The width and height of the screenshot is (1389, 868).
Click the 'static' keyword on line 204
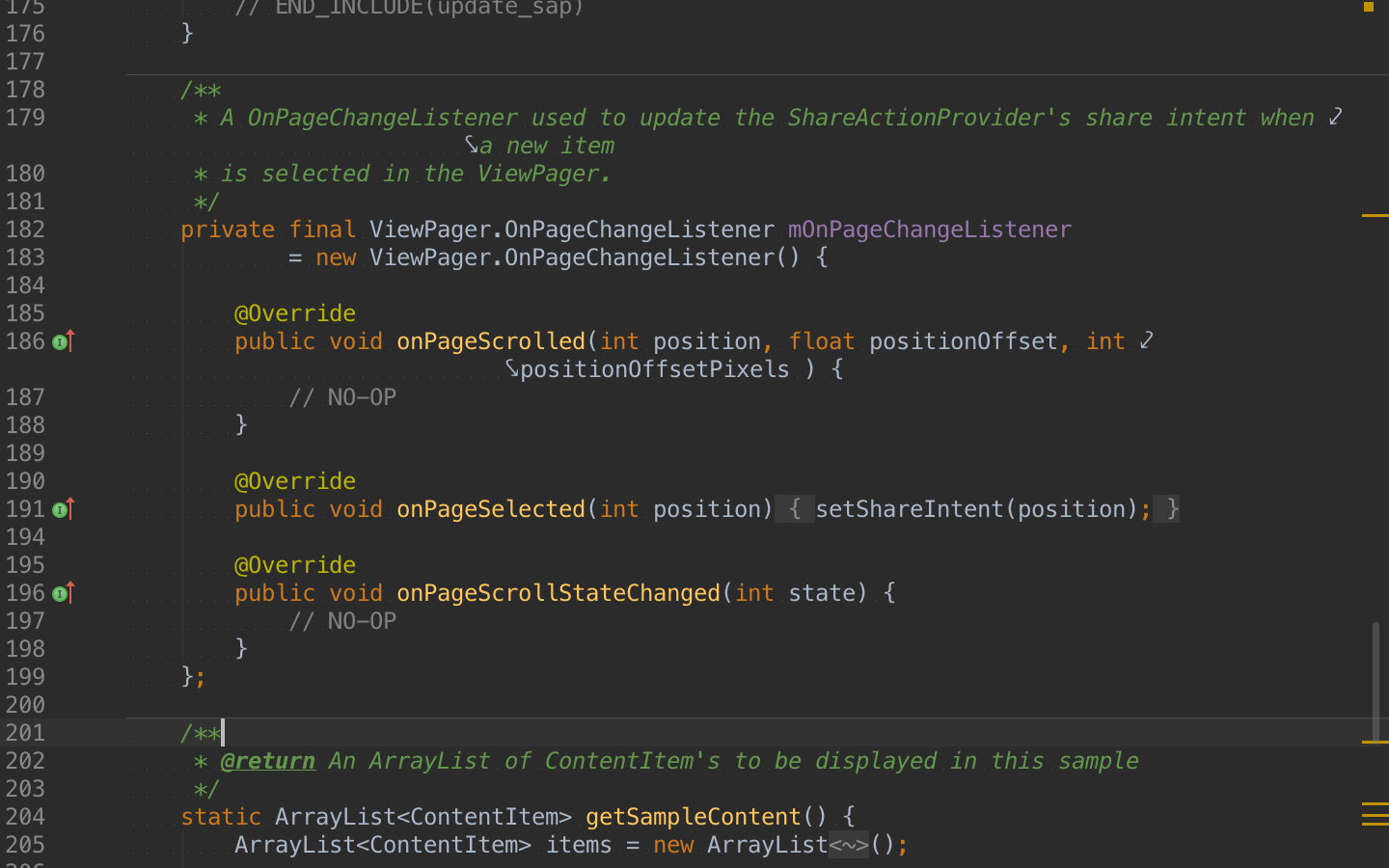coord(221,817)
